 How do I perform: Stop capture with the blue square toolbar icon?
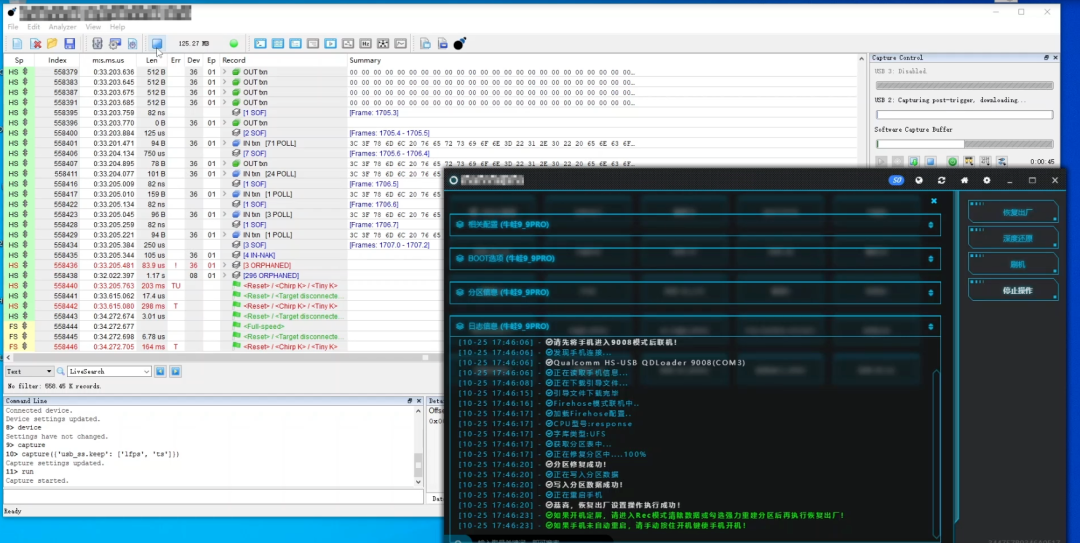[157, 43]
